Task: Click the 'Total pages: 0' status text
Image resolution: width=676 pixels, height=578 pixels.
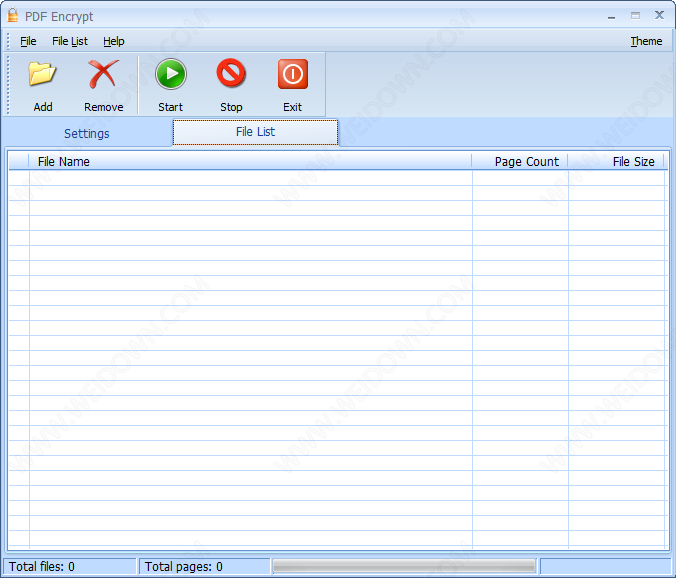Action: (x=184, y=566)
